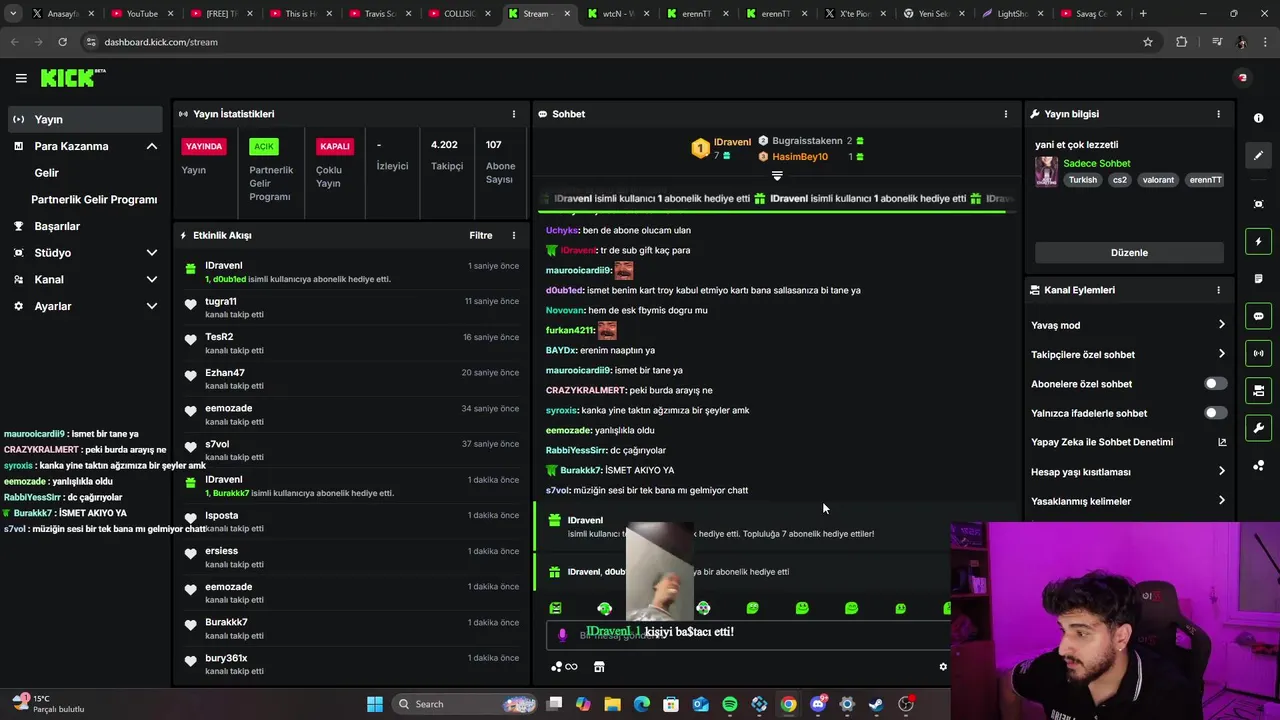
Task: Click the note document icon in the right rail
Action: pos(1258,279)
